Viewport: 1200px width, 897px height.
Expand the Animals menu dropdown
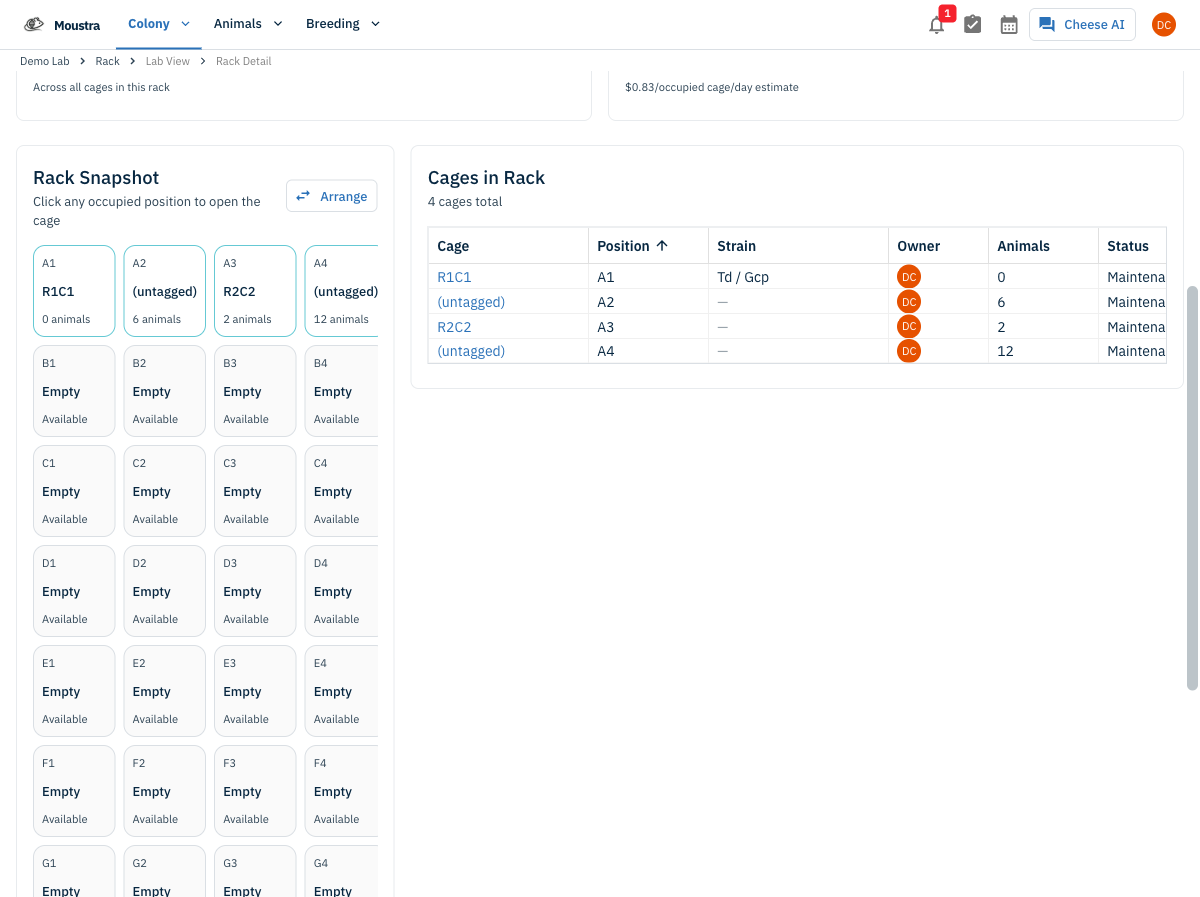point(248,24)
